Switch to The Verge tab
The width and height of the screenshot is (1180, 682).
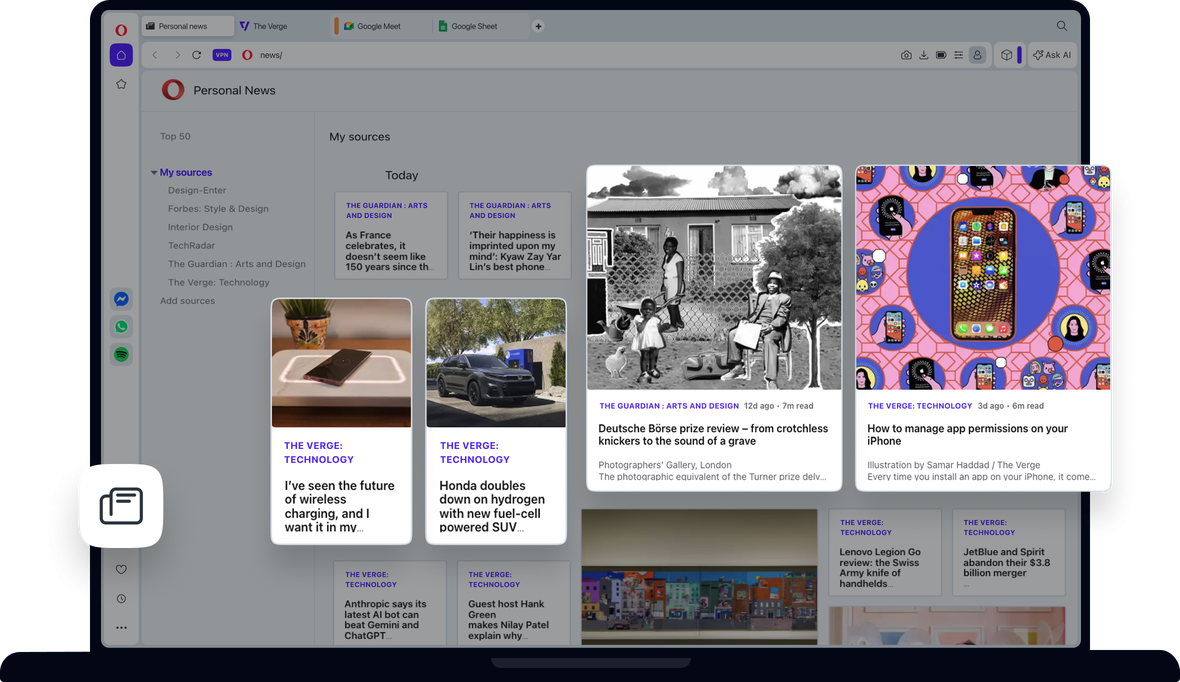tap(270, 26)
